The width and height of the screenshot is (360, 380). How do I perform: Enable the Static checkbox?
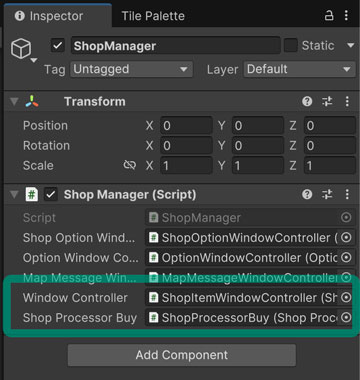(x=290, y=45)
